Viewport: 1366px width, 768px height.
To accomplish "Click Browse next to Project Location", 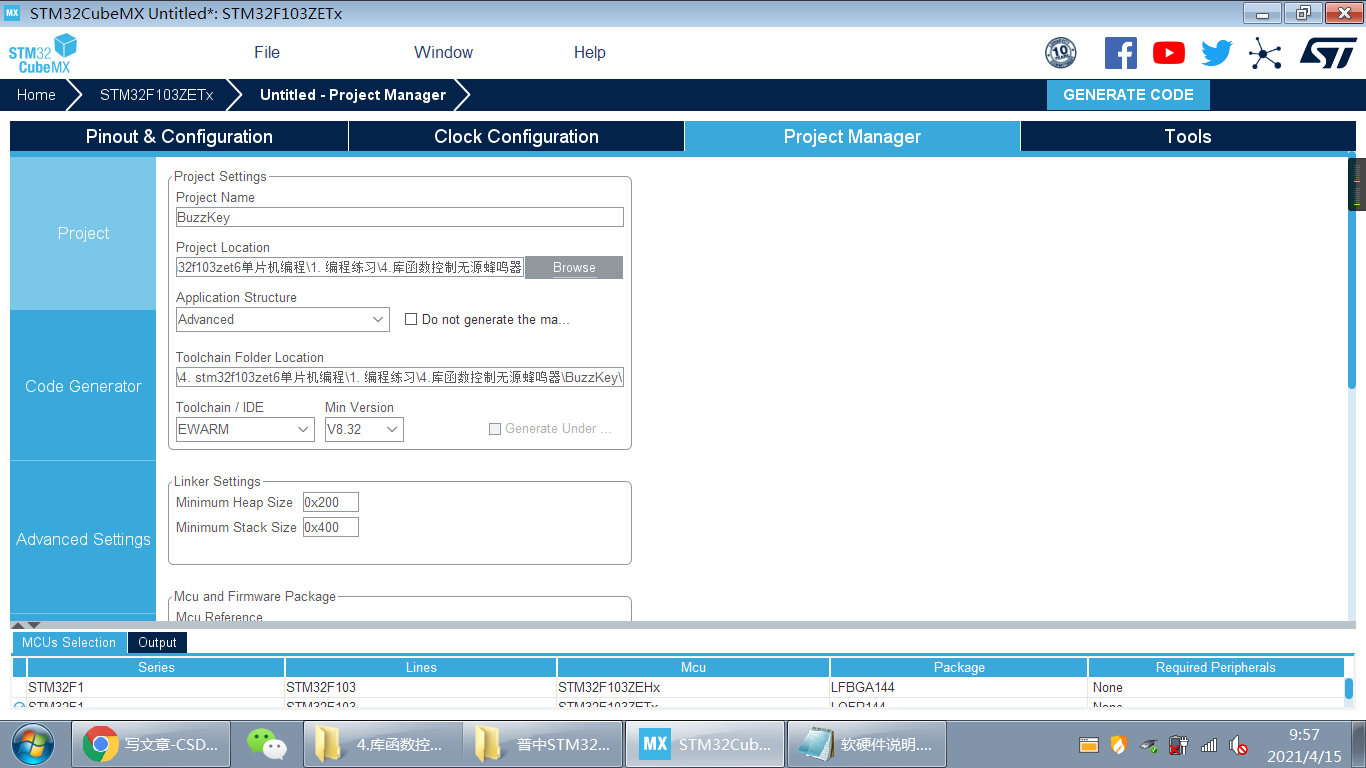I will point(573,267).
